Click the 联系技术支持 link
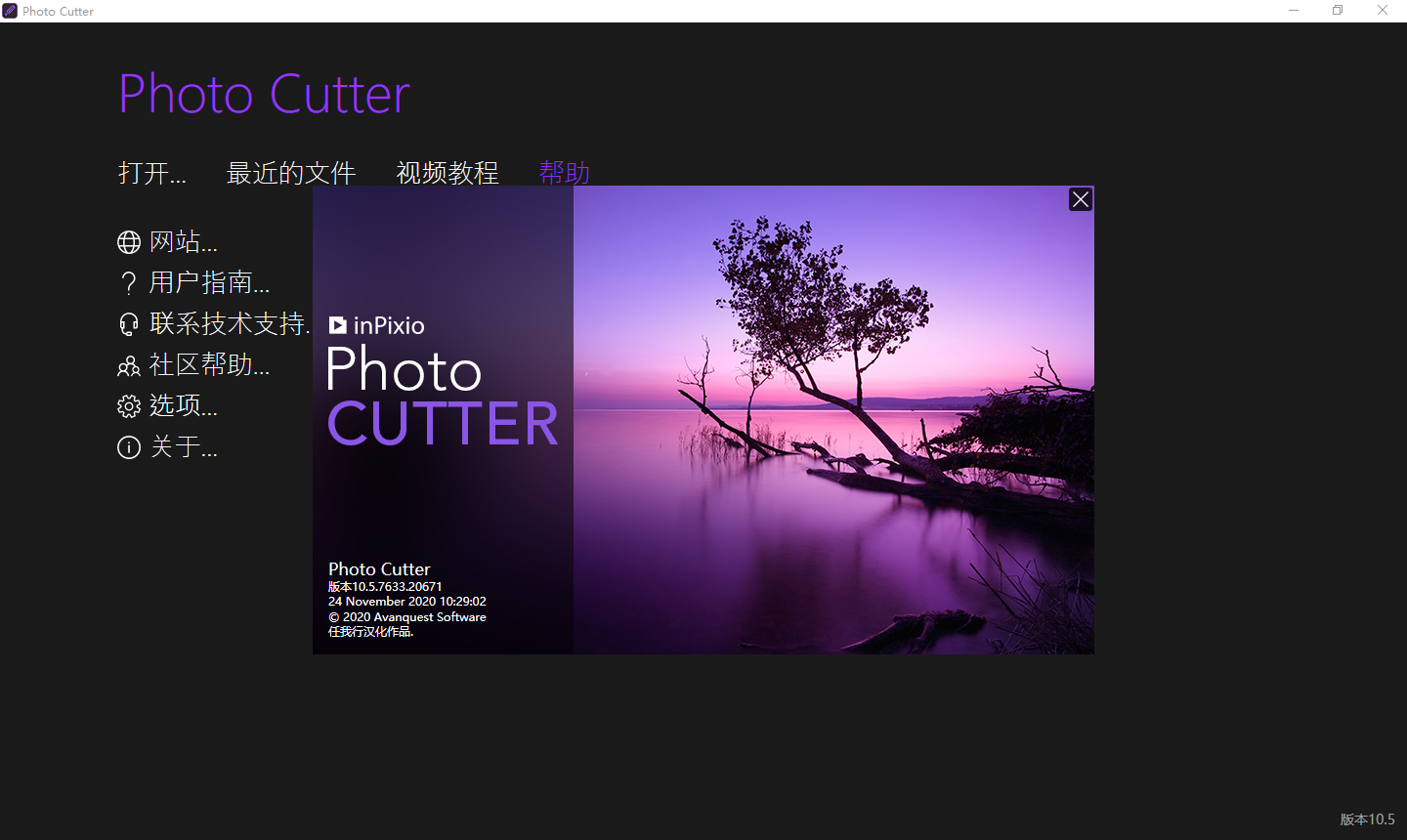 point(230,324)
